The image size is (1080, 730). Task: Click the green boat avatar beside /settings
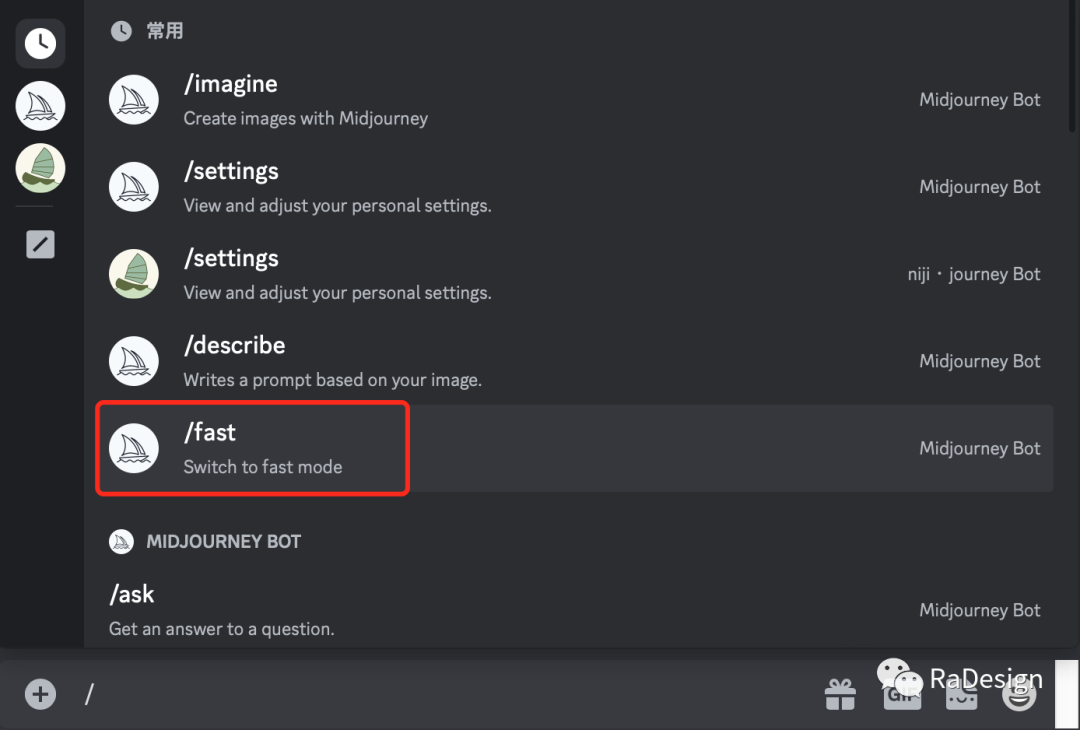(x=134, y=274)
